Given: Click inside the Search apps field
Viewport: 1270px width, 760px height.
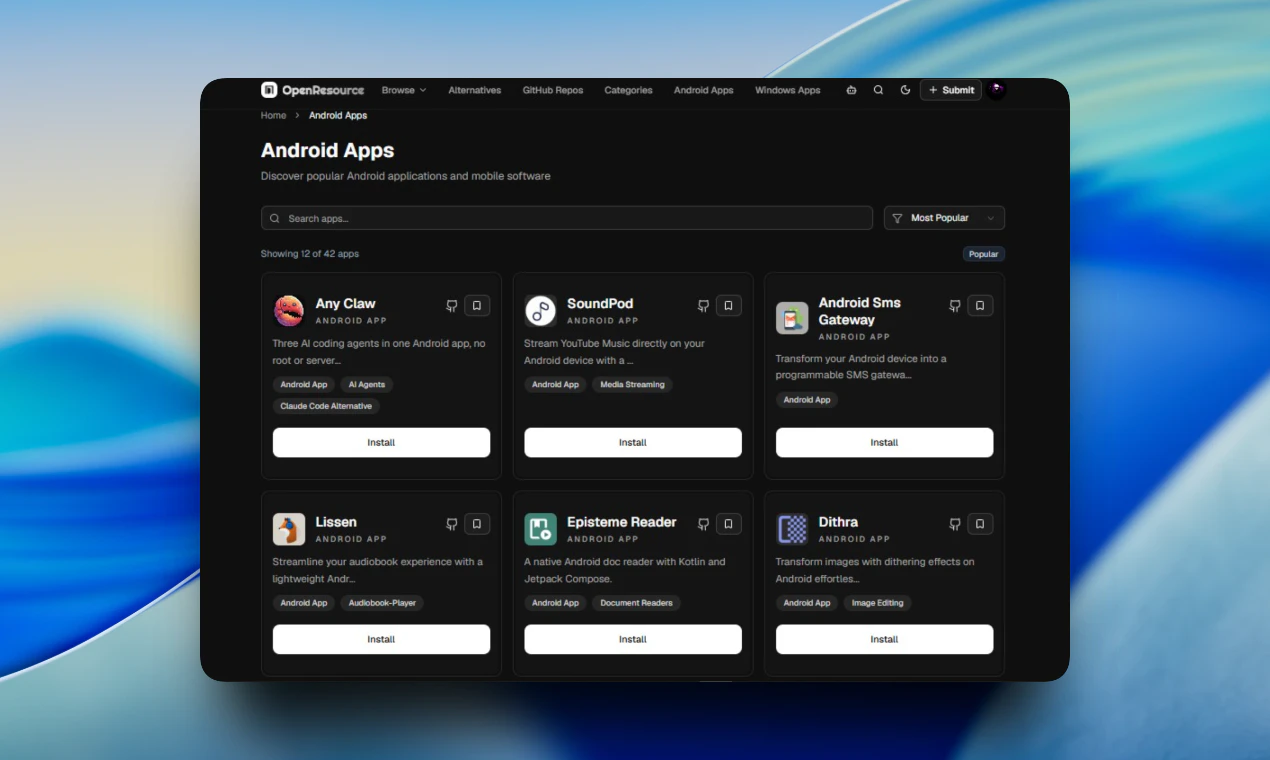Looking at the screenshot, I should coord(566,218).
